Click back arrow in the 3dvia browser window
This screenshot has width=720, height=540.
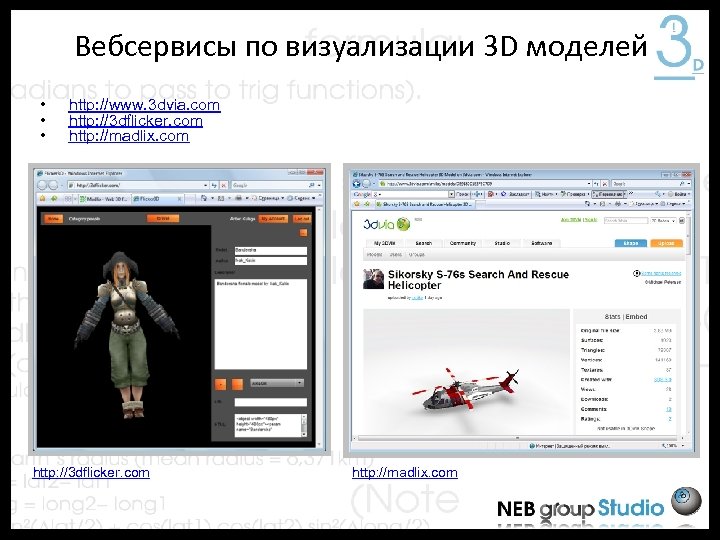click(x=356, y=183)
